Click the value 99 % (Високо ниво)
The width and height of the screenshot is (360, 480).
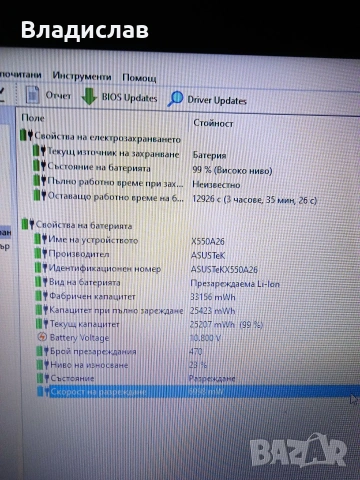pyautogui.click(x=232, y=170)
